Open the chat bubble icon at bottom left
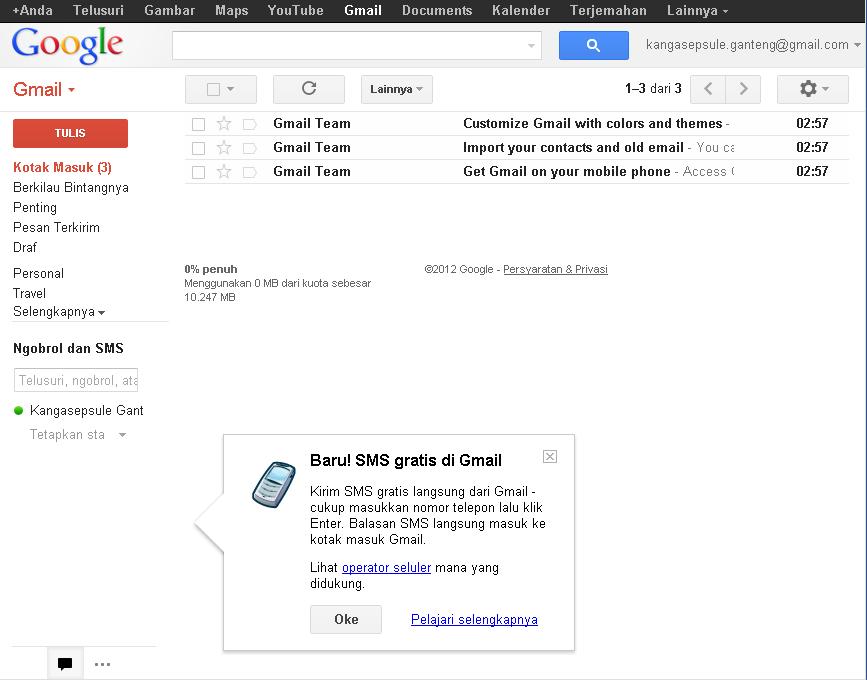The height and width of the screenshot is (680, 867). pyautogui.click(x=64, y=663)
